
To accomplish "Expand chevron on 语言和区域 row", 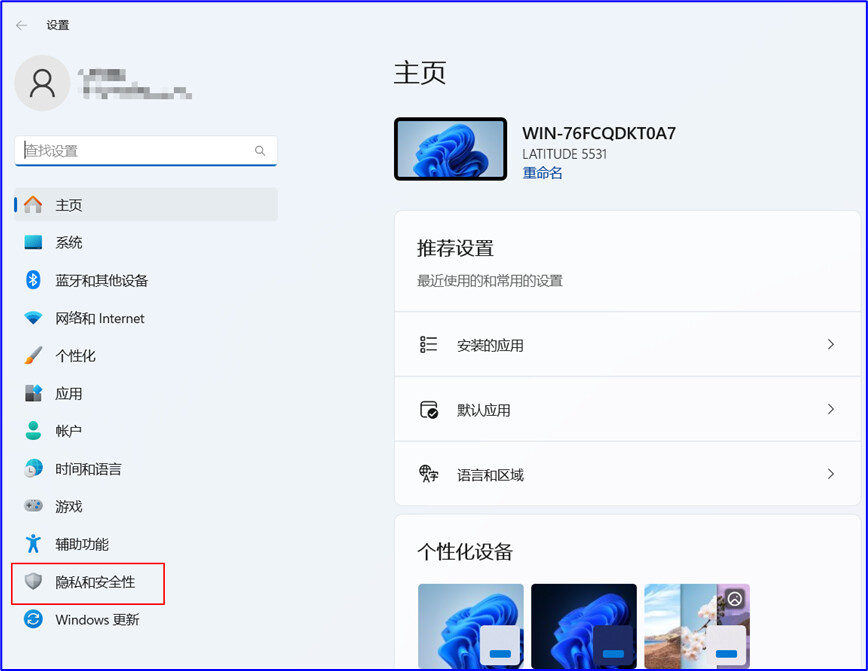I will (x=830, y=474).
